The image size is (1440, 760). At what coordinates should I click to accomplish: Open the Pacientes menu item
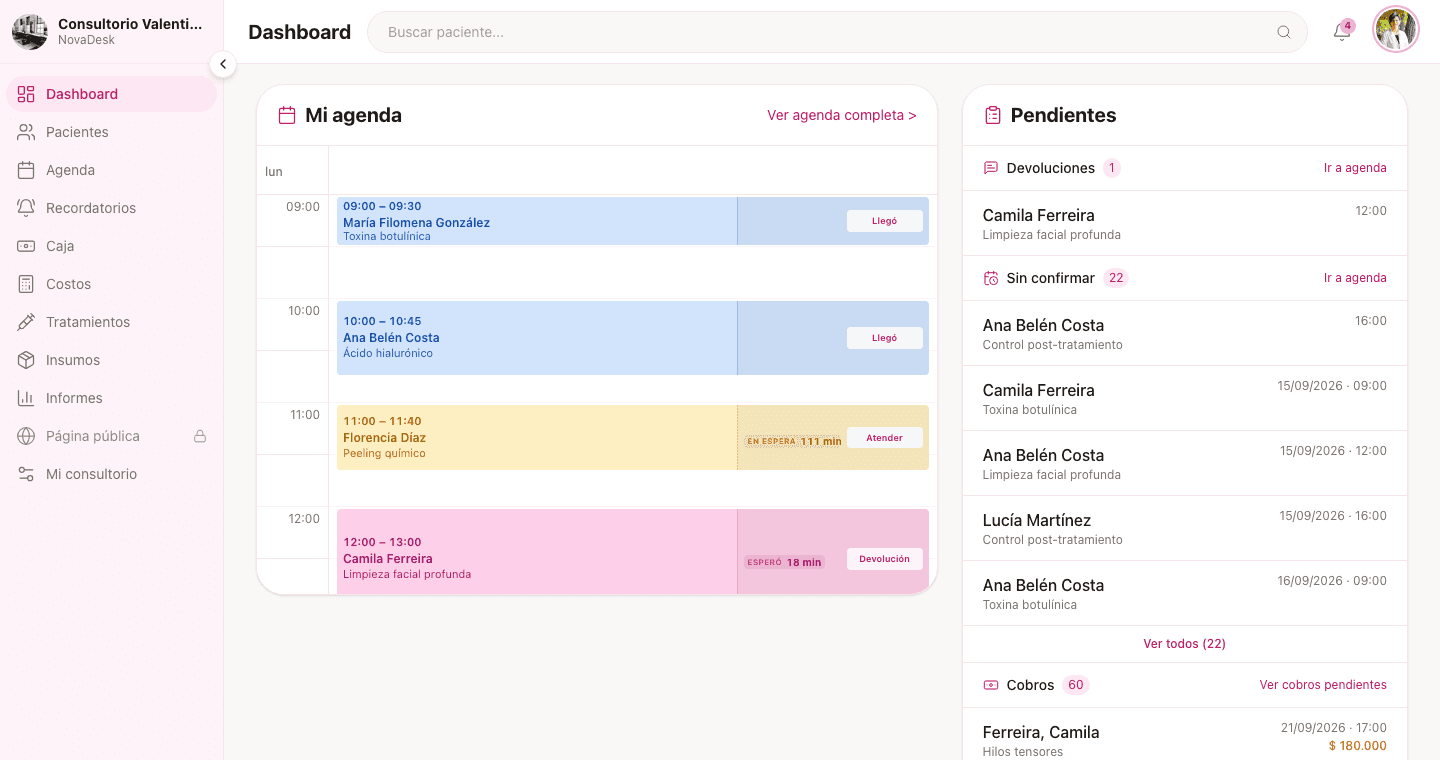tap(112, 132)
